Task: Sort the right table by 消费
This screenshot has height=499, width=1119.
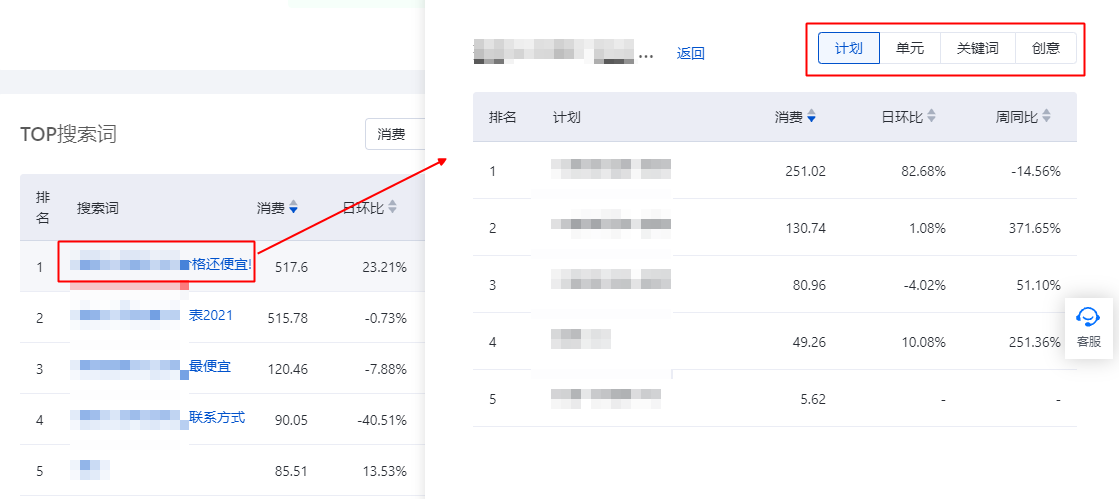Action: tap(811, 117)
